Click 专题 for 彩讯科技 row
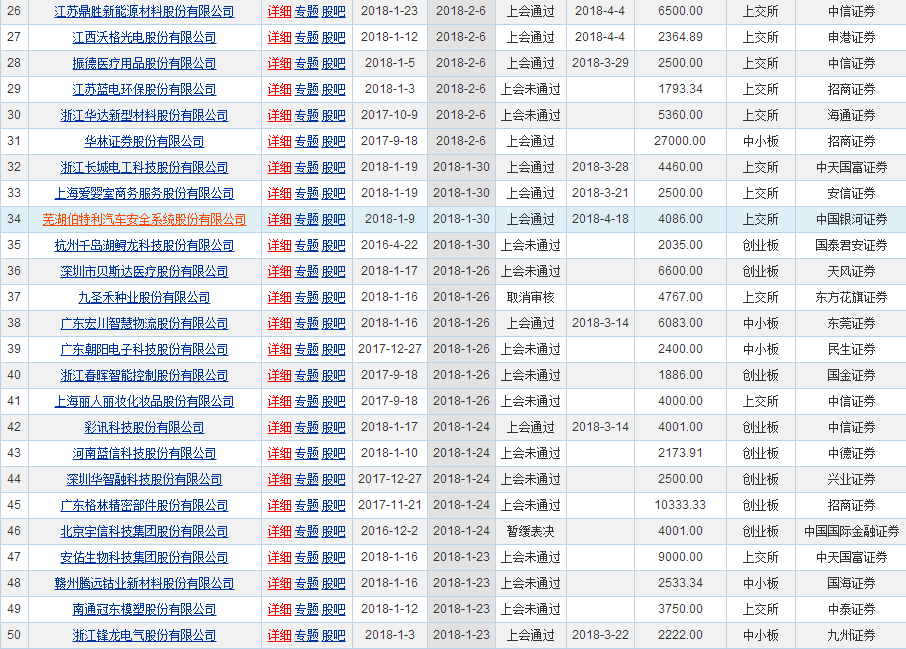Viewport: 906px width, 649px height. click(x=307, y=428)
